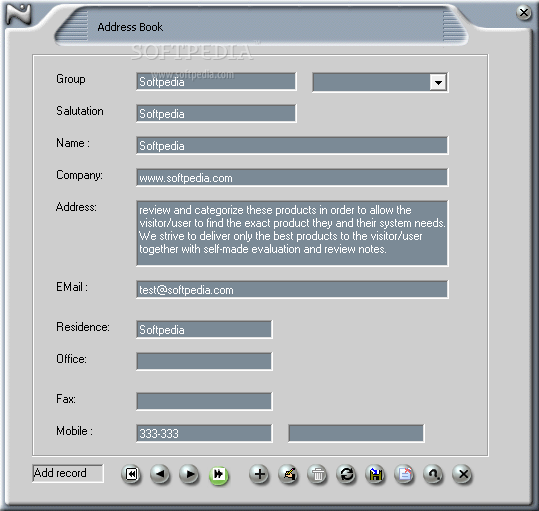539x511 pixels.
Task: Click the curved-arrow undo icon
Action: point(433,474)
